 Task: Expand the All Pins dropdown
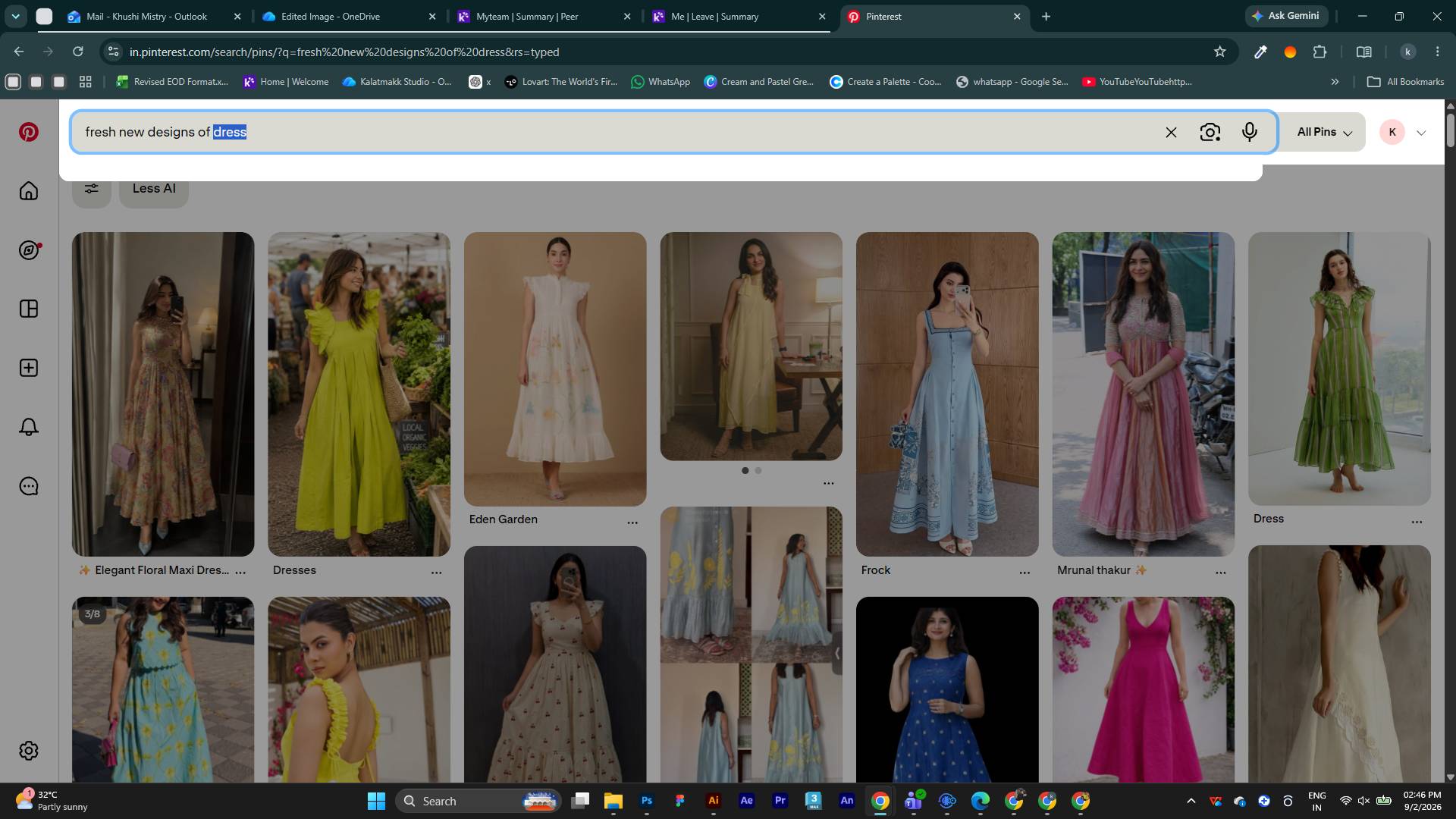tap(1324, 132)
